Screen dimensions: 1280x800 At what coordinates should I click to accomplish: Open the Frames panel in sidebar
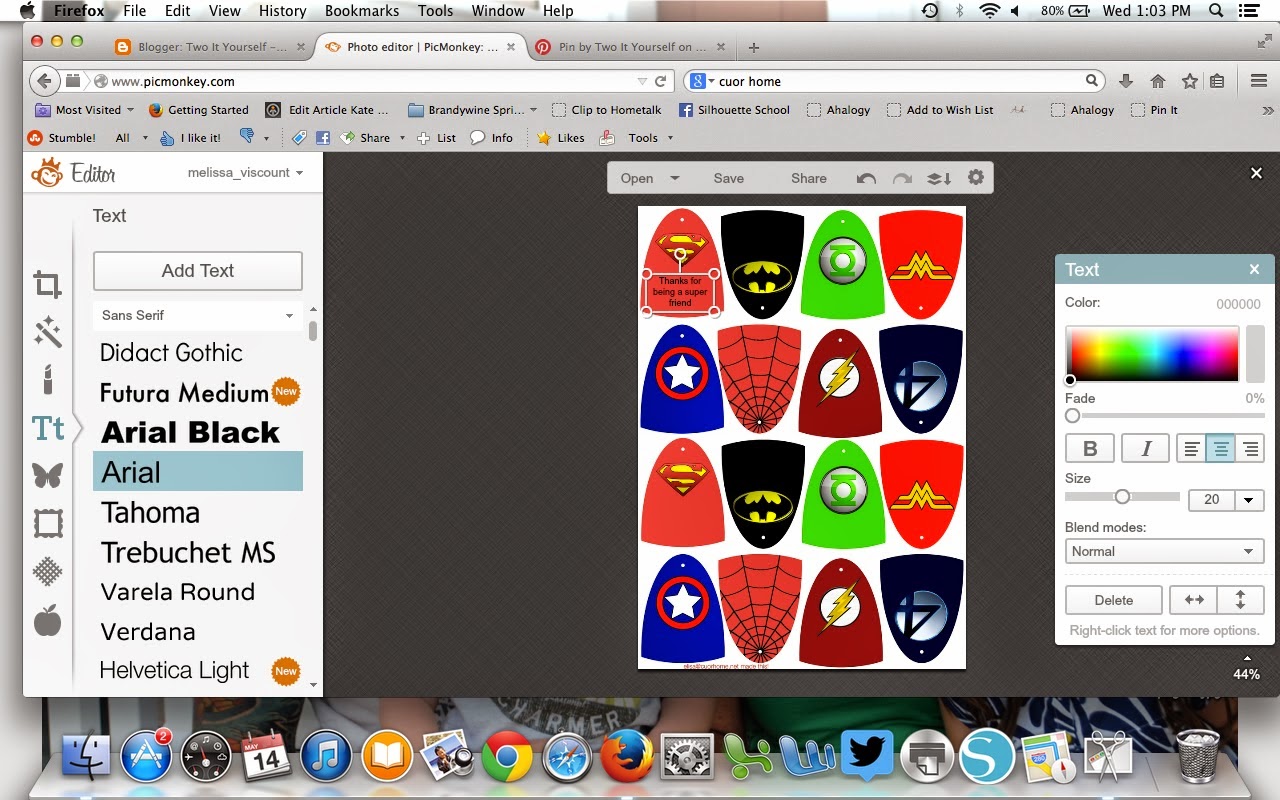[x=48, y=523]
